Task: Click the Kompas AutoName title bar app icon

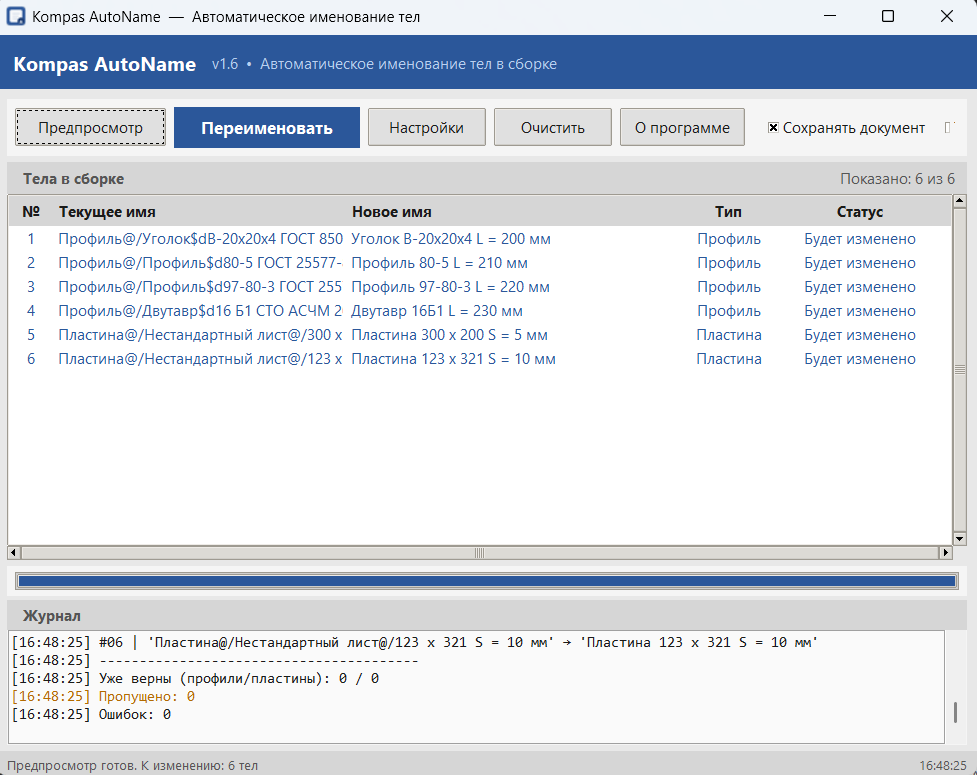Action: coord(16,16)
